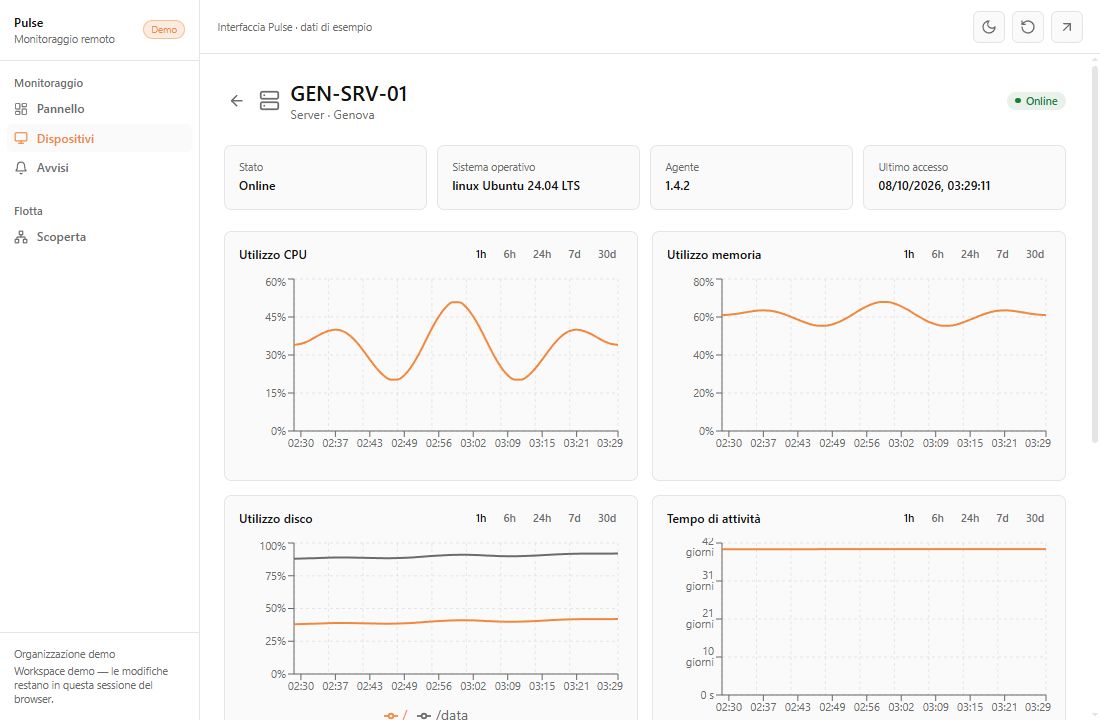
Task: Click the 'Tempo di attività' chart title
Action: tap(713, 519)
